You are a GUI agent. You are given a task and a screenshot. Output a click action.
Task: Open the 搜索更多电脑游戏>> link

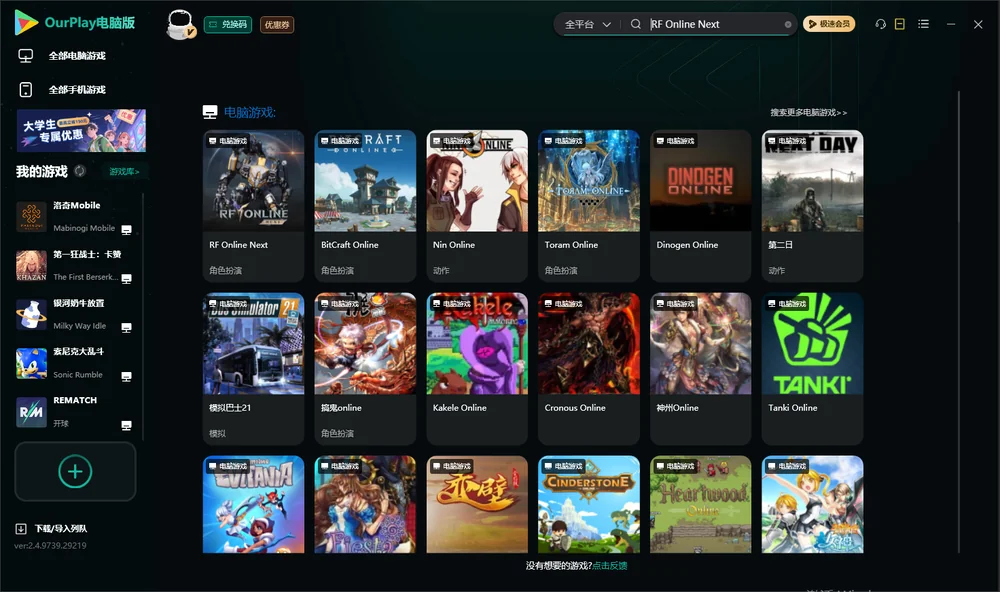coord(808,113)
